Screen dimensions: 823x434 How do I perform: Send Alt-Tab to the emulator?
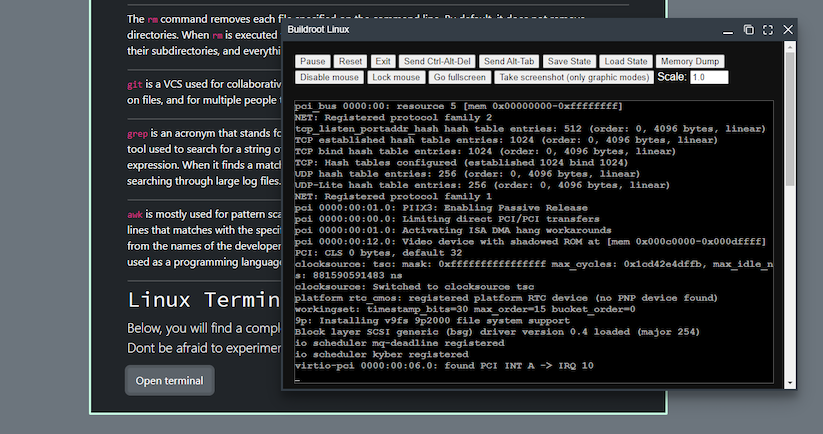[x=509, y=61]
